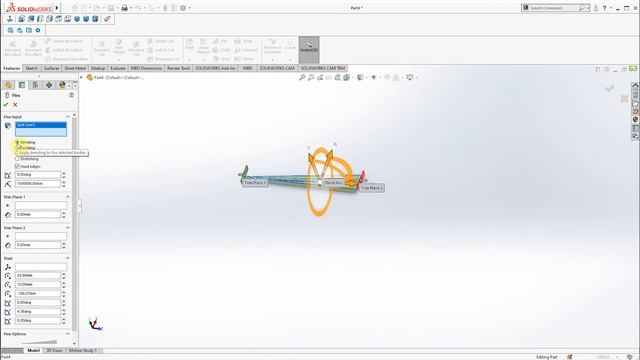640x360 pixels.
Task: Click Zoom to Area magnifier icon
Action: pos(311,77)
